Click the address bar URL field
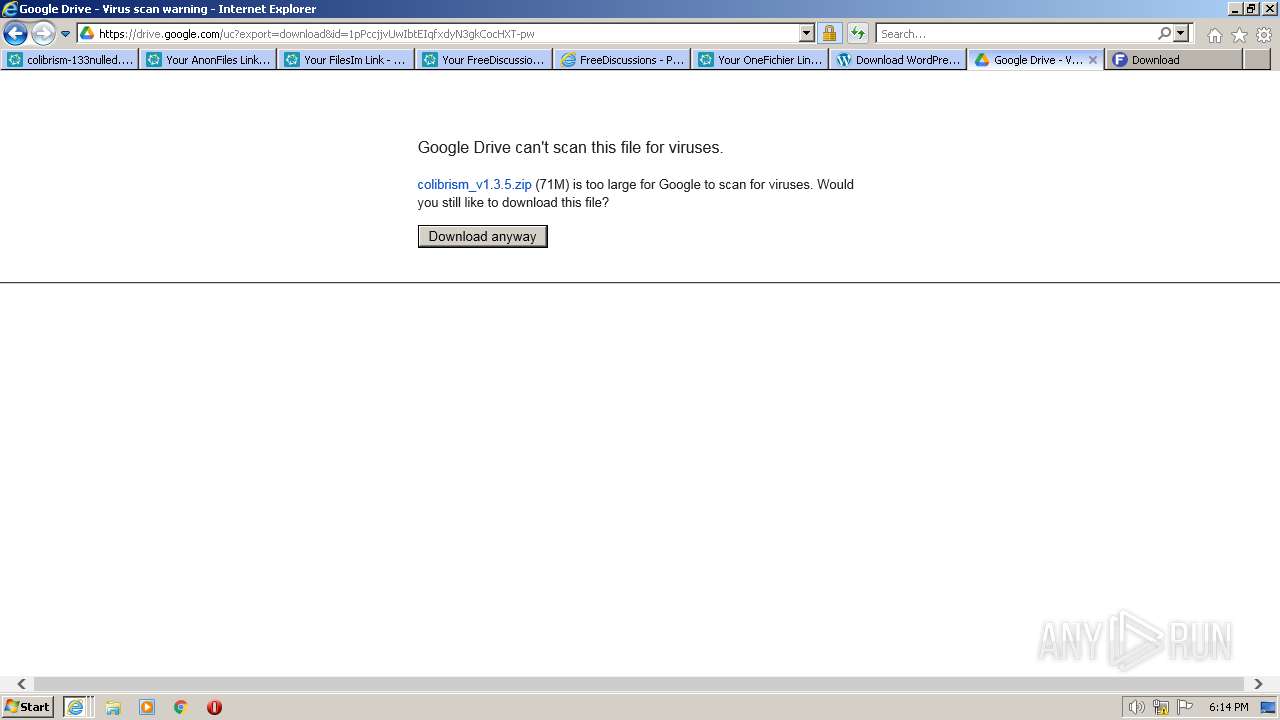Screen dimensions: 1280x720 (x=447, y=33)
